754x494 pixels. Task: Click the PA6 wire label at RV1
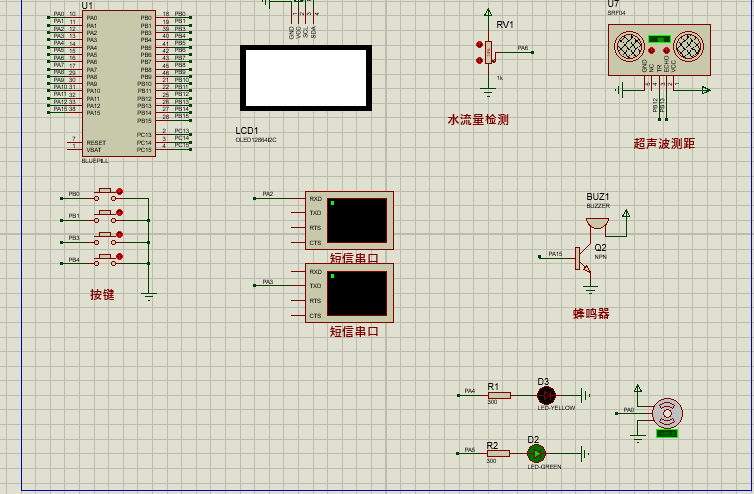(523, 48)
